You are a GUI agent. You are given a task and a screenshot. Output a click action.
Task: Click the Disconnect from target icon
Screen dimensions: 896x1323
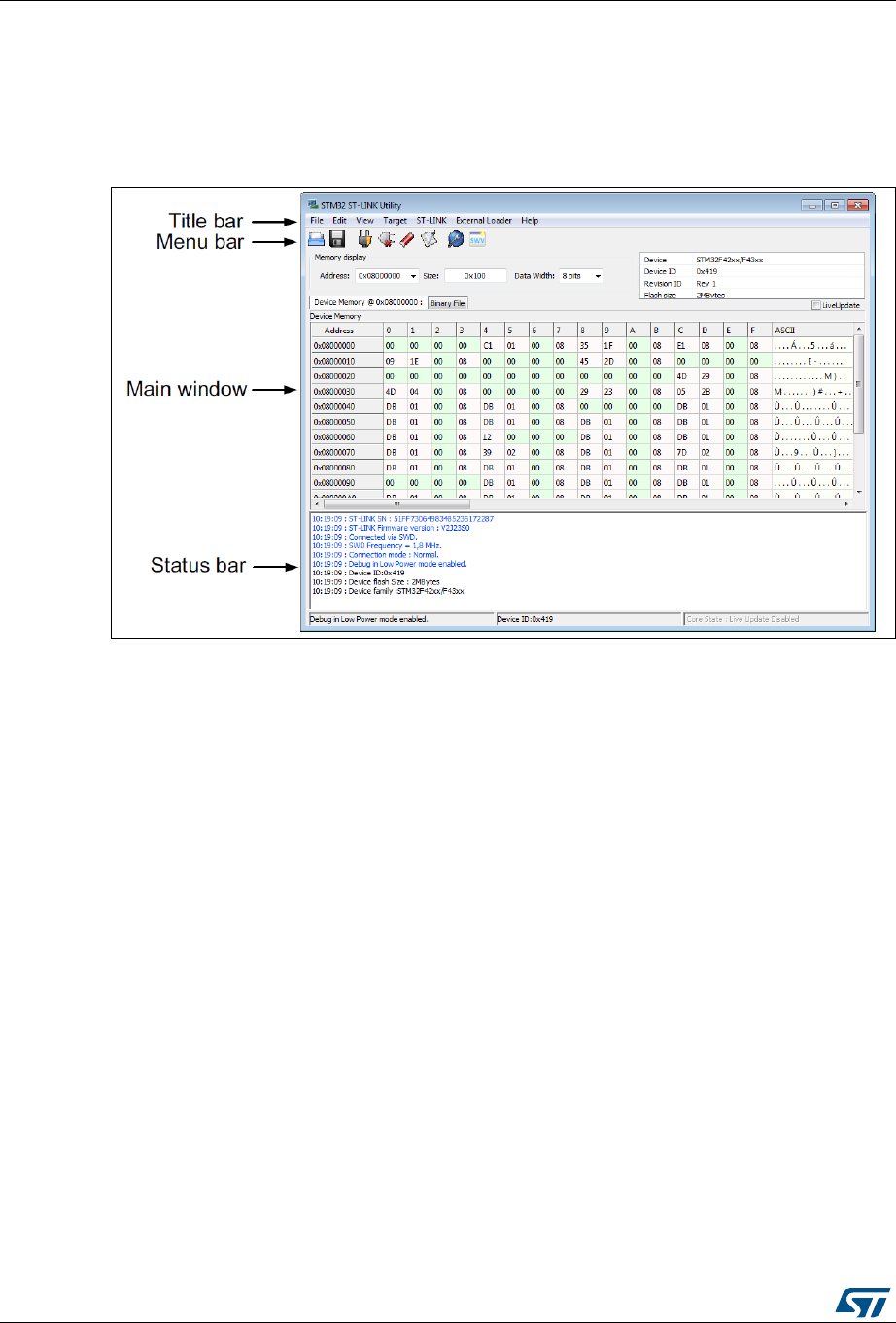(387, 238)
